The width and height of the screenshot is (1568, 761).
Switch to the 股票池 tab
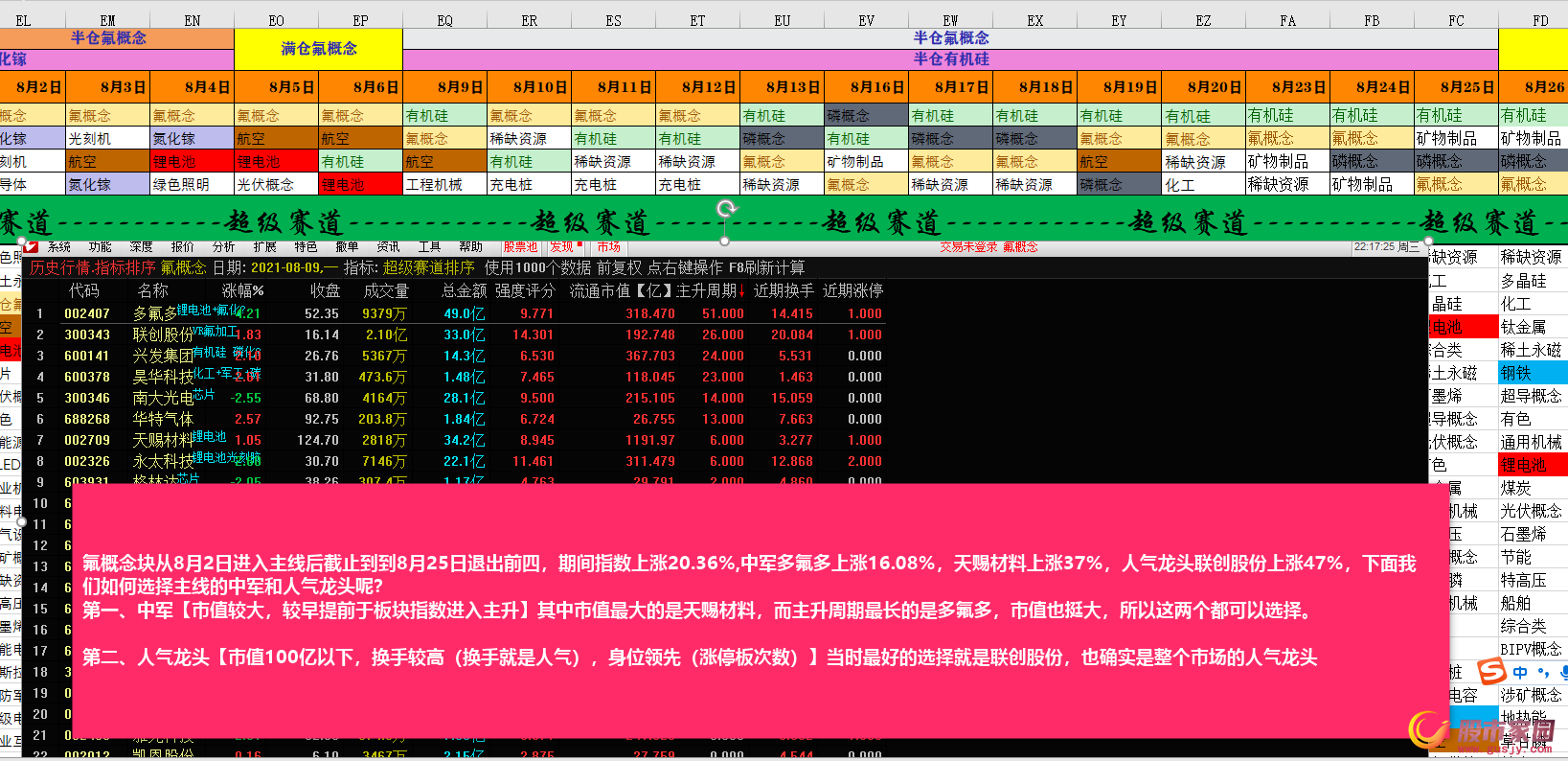520,247
